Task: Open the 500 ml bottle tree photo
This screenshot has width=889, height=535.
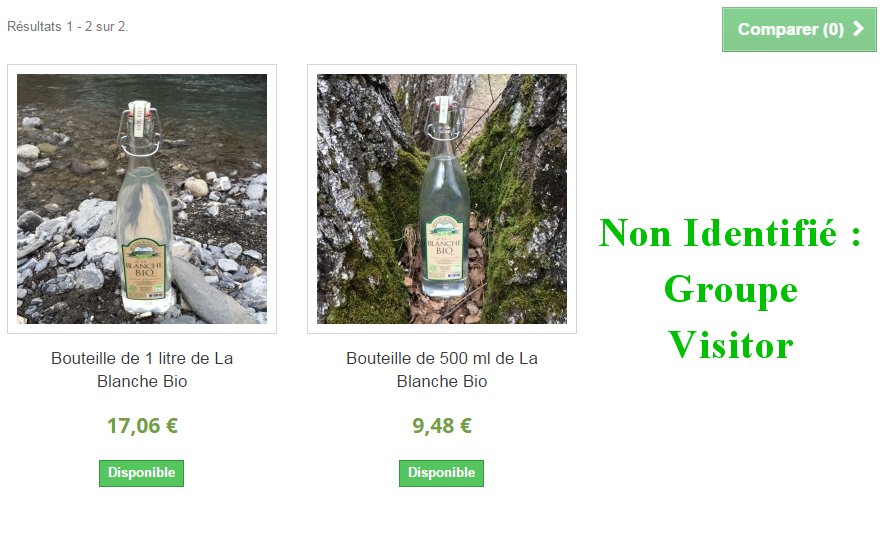Action: [x=442, y=199]
